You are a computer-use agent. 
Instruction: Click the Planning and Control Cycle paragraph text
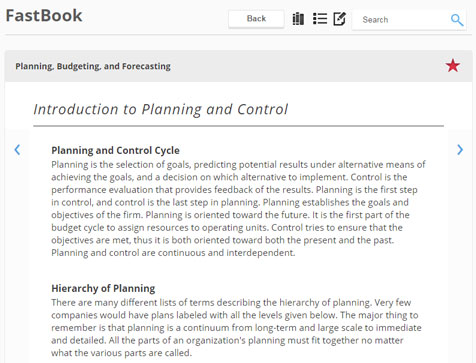pos(238,209)
